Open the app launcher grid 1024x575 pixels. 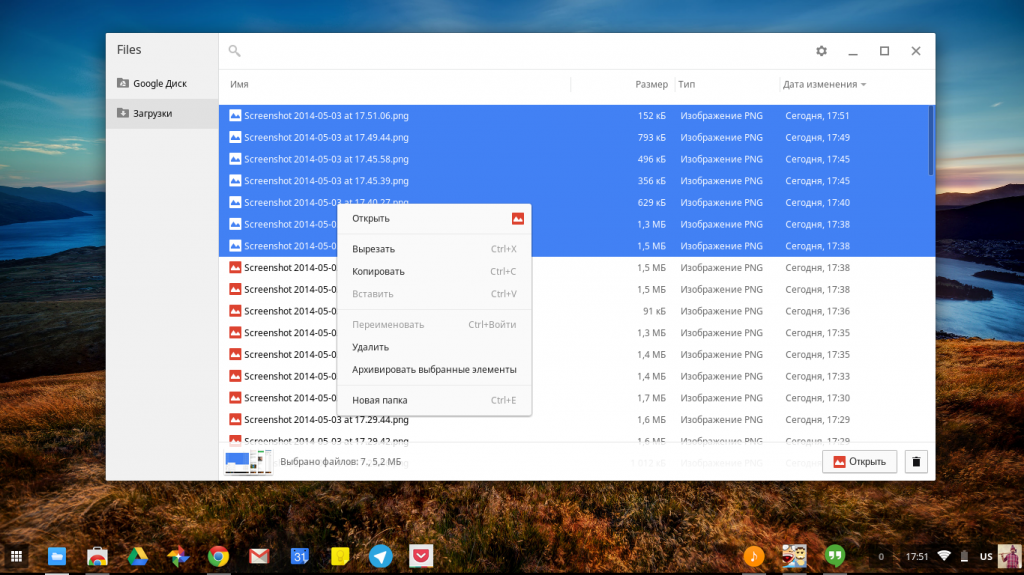[x=17, y=556]
